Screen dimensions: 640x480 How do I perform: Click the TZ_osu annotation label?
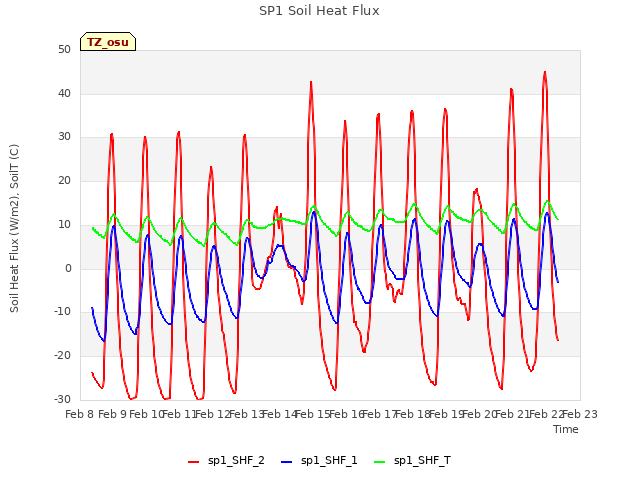tap(108, 42)
